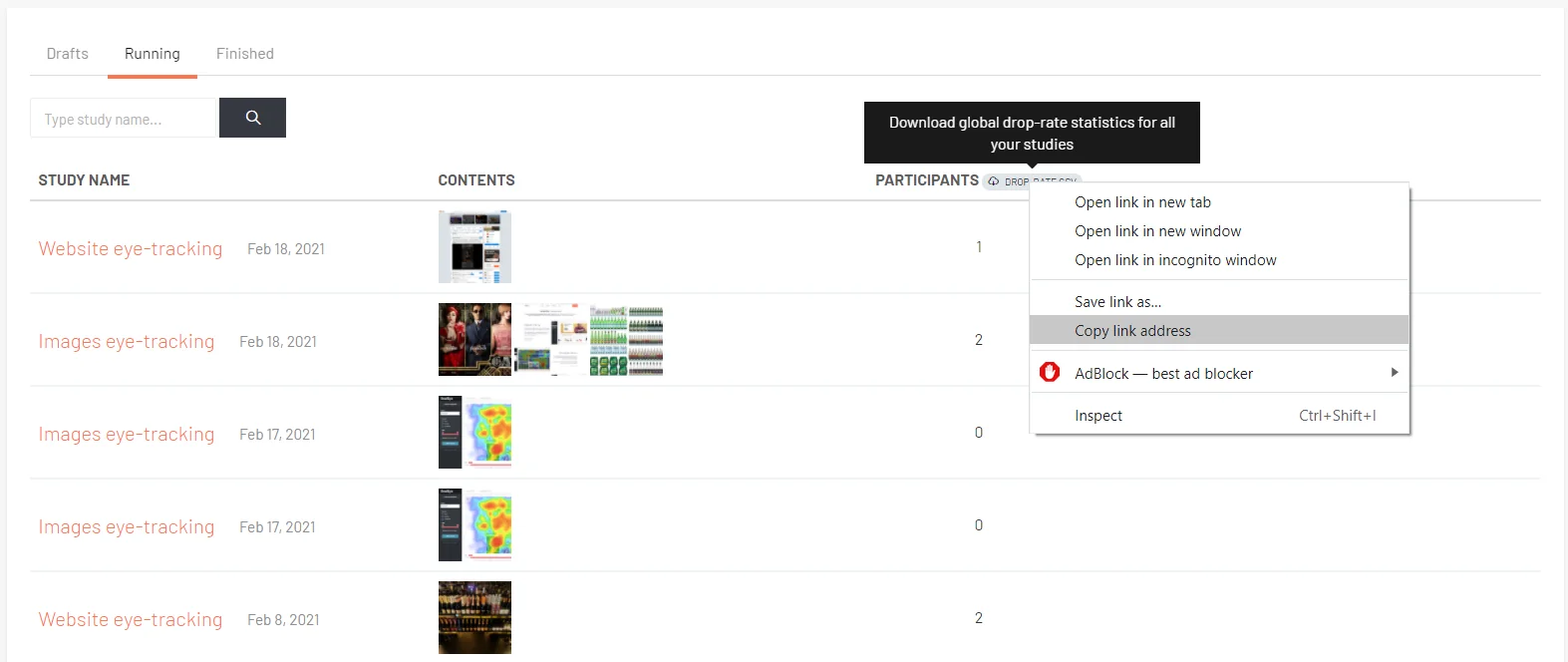Click the AdBlock red hand icon
Screen dimensions: 1568x662
click(1050, 372)
